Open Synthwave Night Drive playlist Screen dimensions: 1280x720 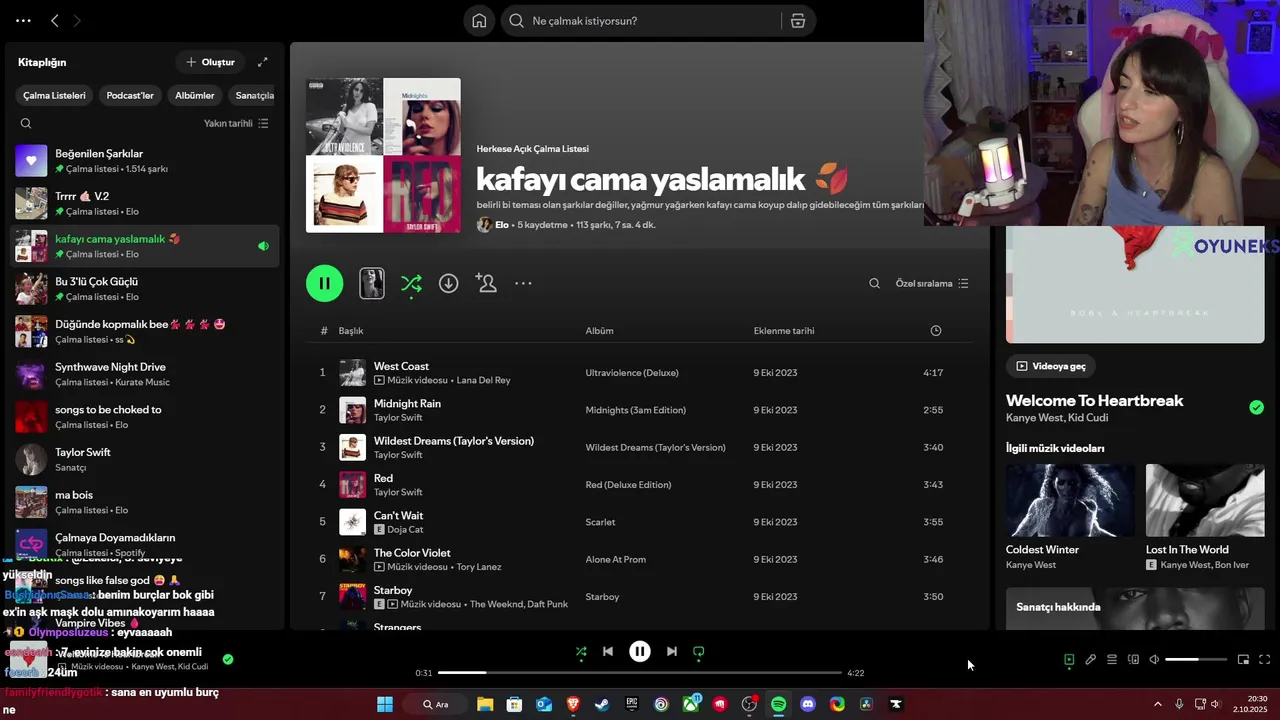click(x=145, y=374)
